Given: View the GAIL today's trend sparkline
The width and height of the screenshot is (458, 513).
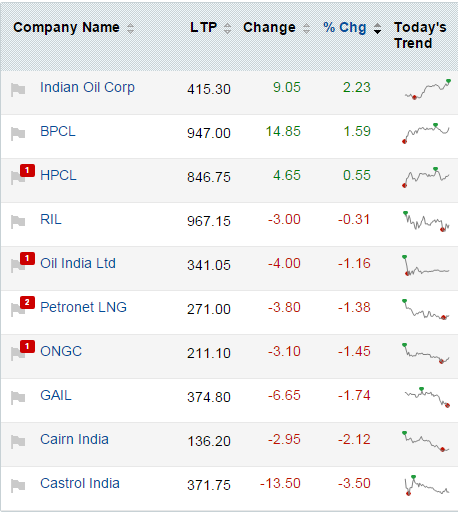Looking at the screenshot, I should (427, 397).
